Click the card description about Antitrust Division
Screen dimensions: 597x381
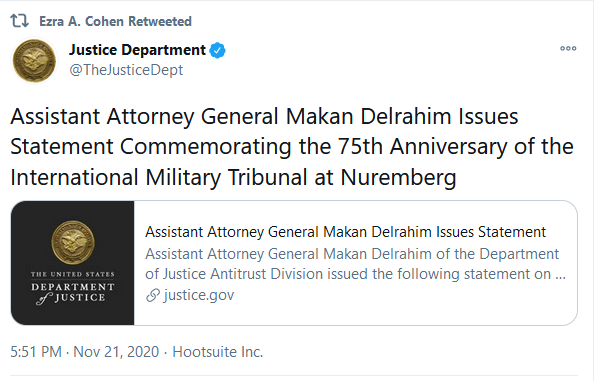[x=355, y=264]
